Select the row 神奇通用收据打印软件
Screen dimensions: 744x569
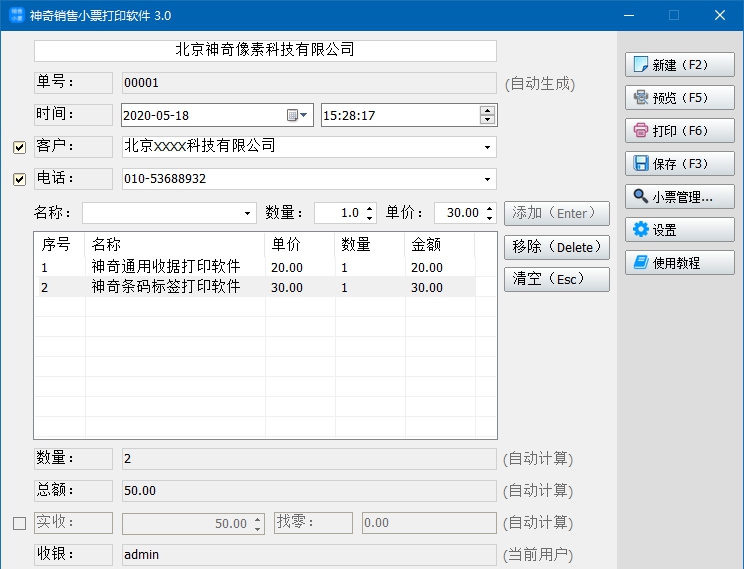coord(165,267)
